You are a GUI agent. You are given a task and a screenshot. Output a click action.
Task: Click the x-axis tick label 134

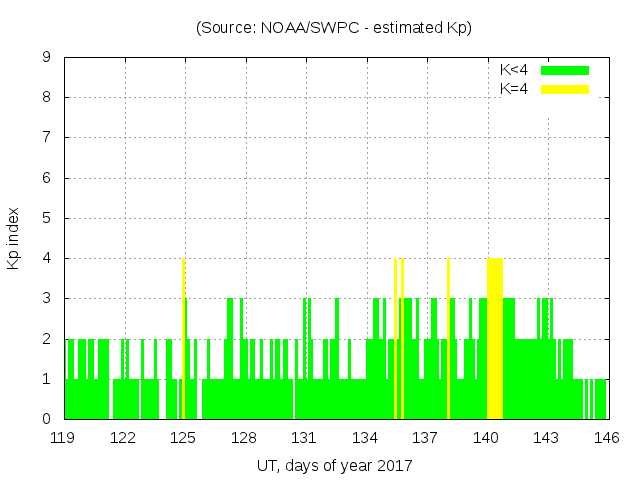(365, 438)
